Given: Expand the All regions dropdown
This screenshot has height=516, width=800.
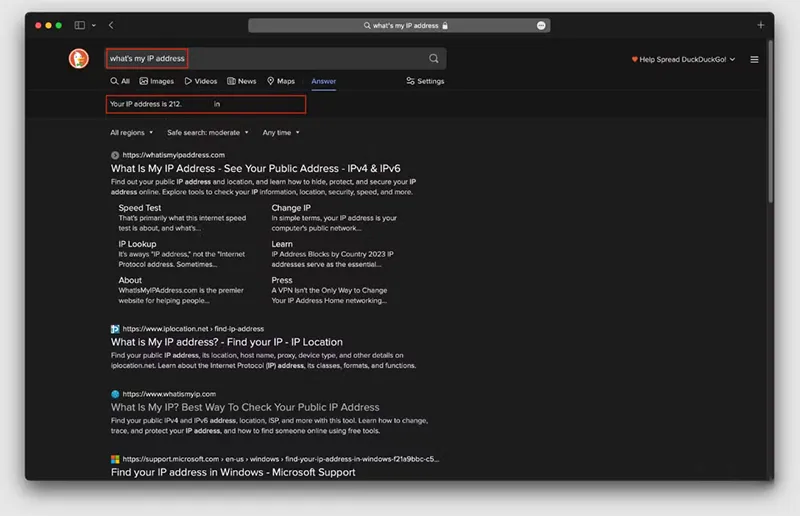Looking at the screenshot, I should 131,132.
